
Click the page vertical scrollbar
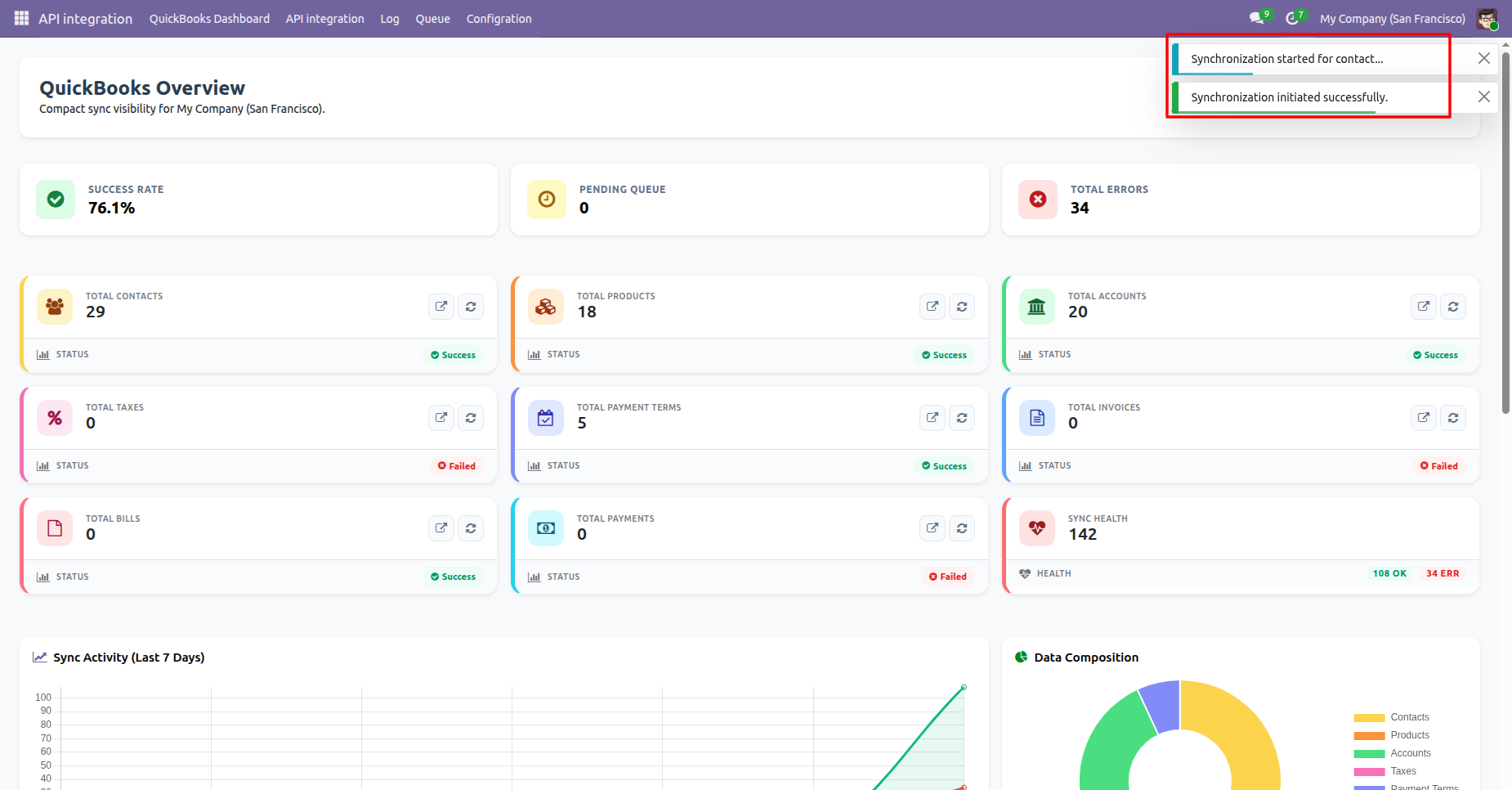[x=1505, y=231]
